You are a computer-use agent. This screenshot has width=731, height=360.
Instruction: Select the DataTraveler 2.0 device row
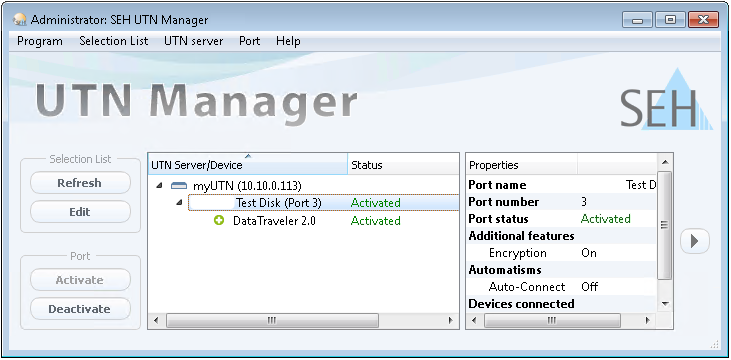pyautogui.click(x=303, y=221)
